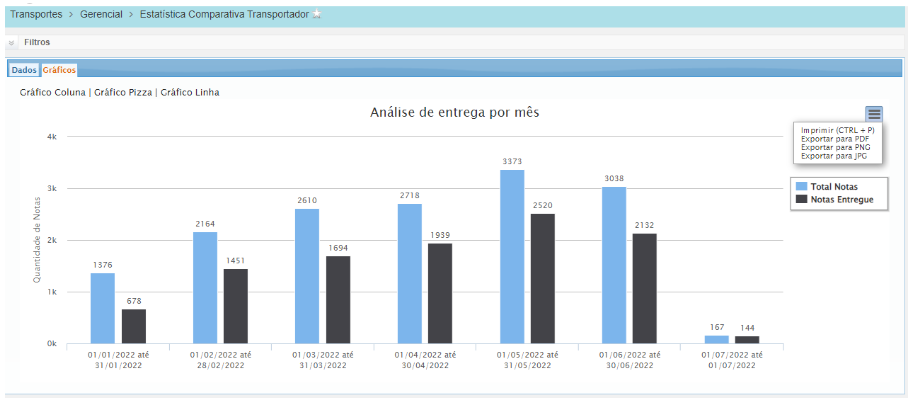The width and height of the screenshot is (912, 399).
Task: Open the chart export hamburger menu
Action: click(x=874, y=114)
